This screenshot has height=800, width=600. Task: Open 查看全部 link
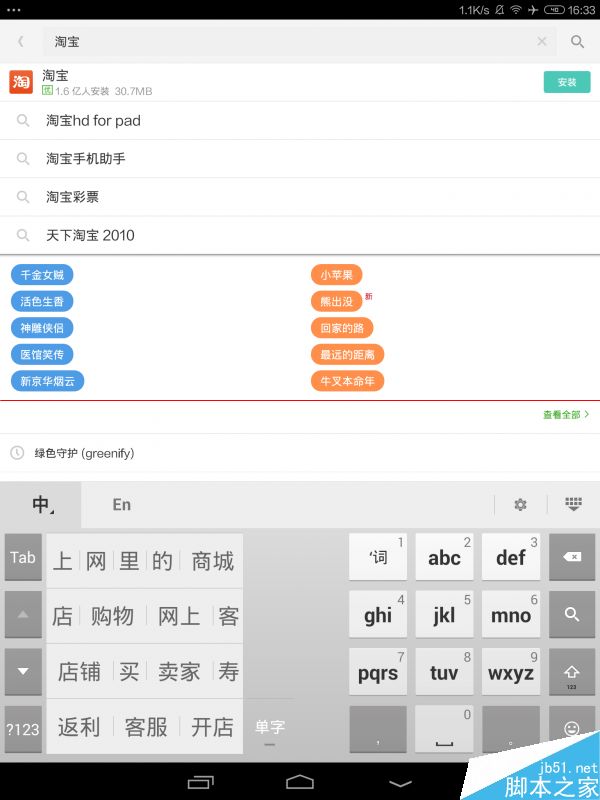pos(566,415)
